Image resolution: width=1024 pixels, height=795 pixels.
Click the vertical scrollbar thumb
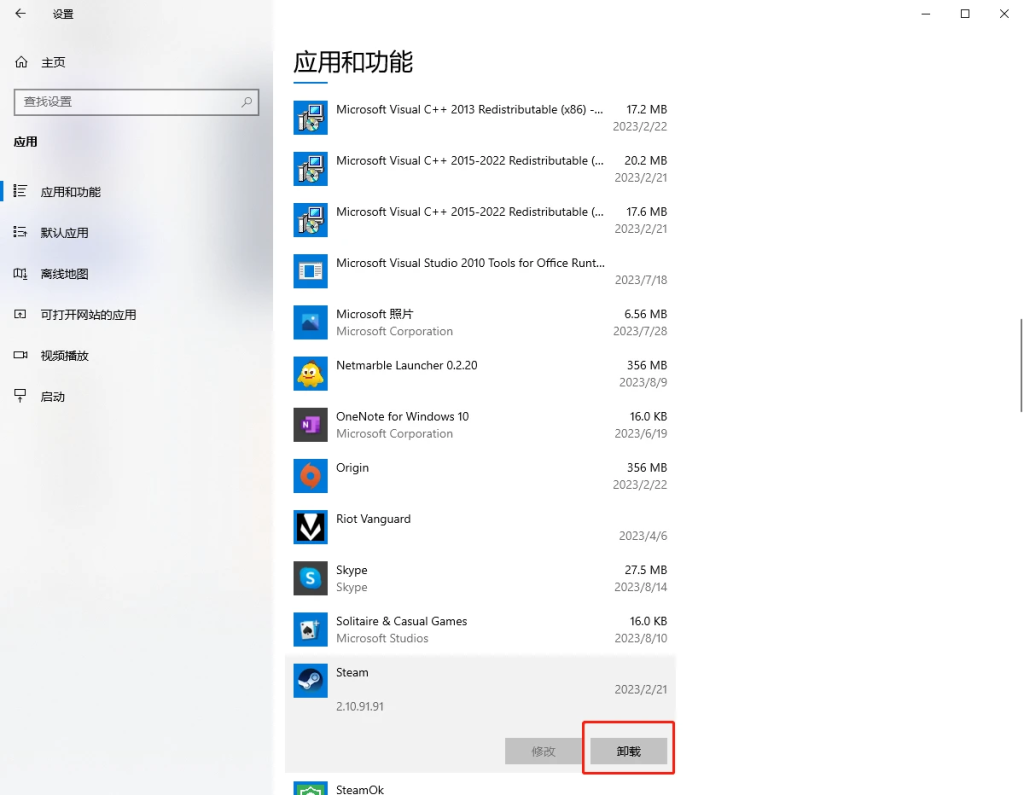point(1021,365)
